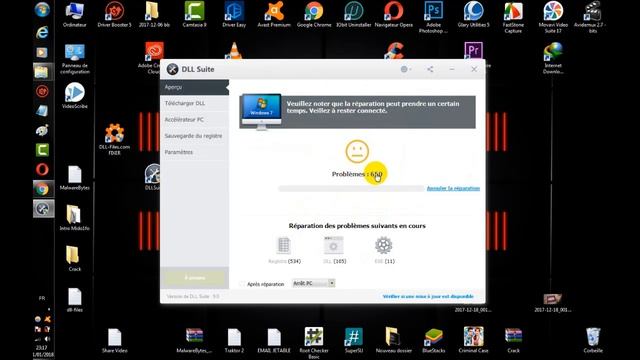This screenshot has height=360, width=640.
Task: Select the Nouveau dossier folder icon
Action: (x=394, y=340)
